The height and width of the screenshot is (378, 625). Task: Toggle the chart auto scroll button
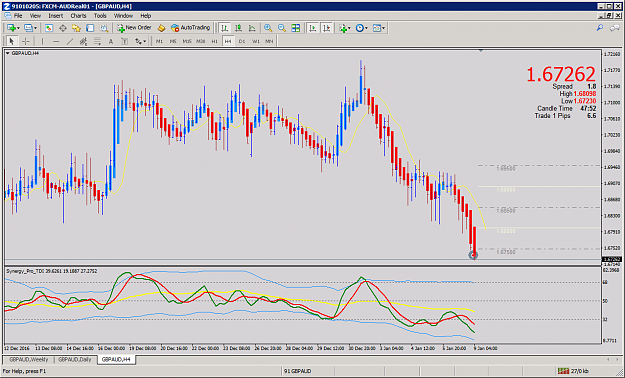(x=313, y=28)
